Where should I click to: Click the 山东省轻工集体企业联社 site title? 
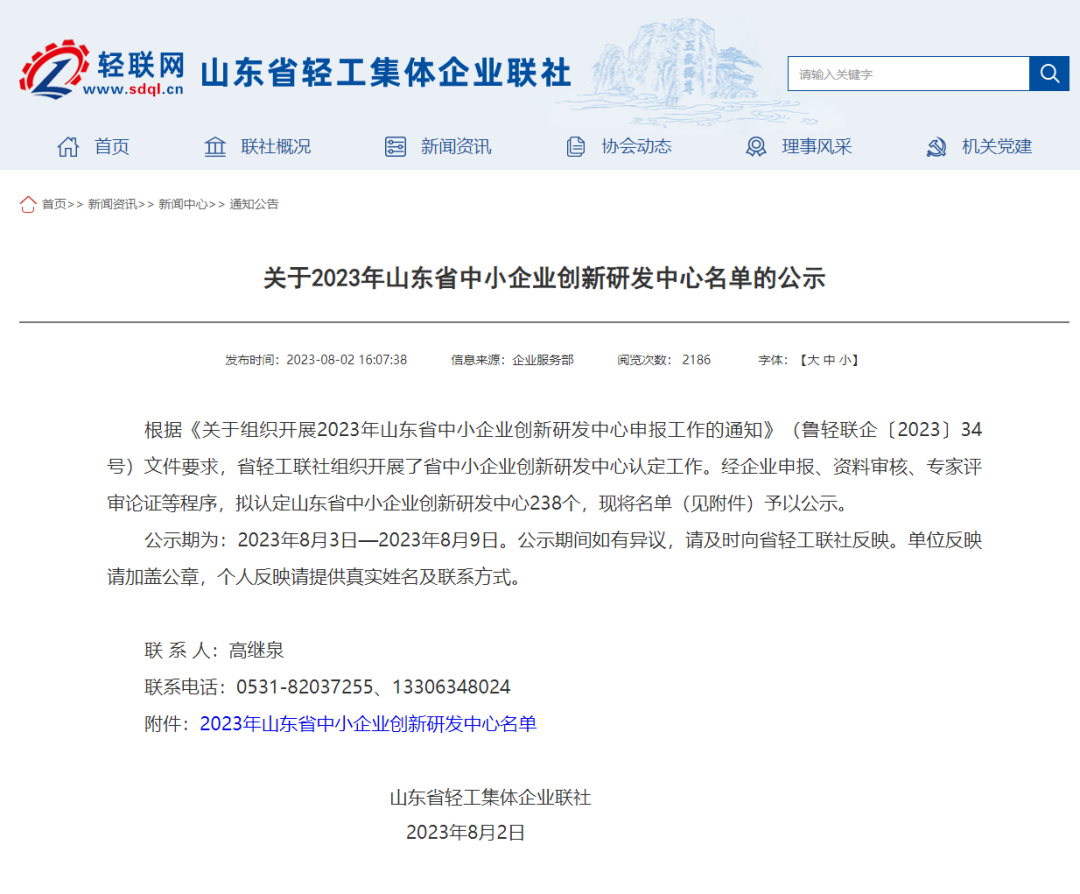coord(386,73)
